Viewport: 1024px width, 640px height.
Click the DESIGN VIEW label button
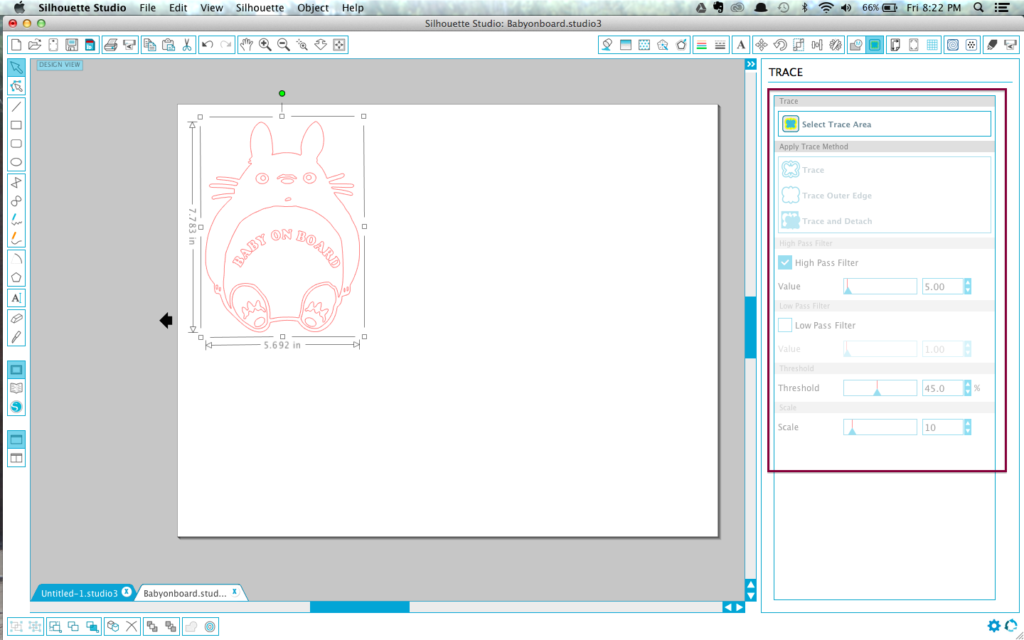pyautogui.click(x=59, y=65)
